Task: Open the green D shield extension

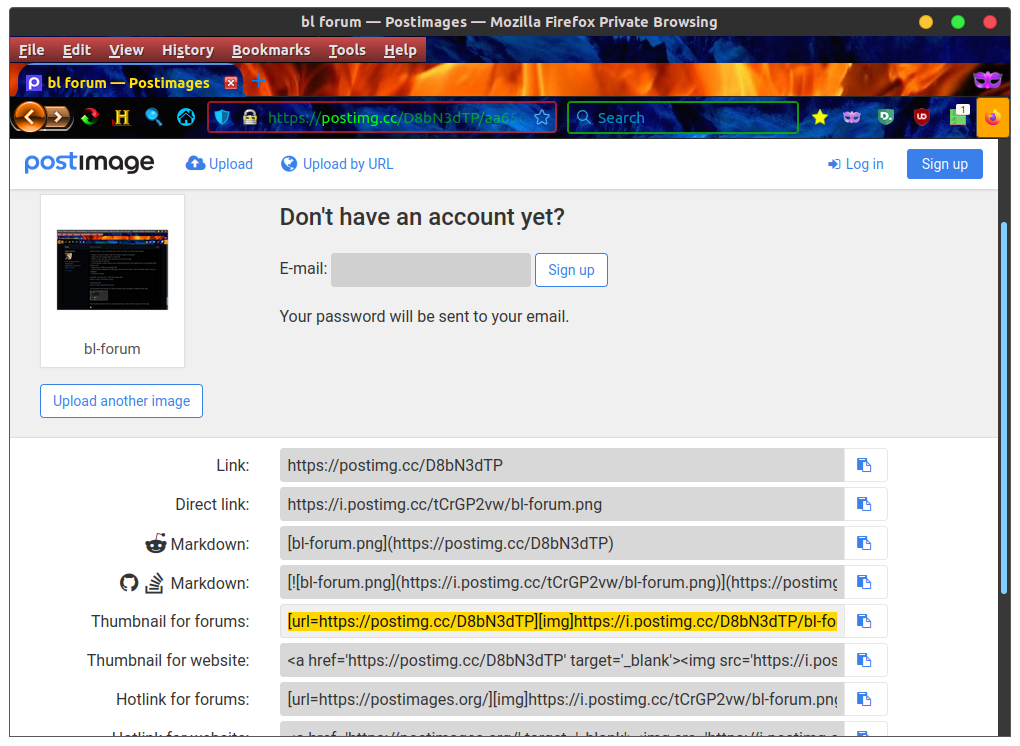Action: pyautogui.click(x=886, y=117)
